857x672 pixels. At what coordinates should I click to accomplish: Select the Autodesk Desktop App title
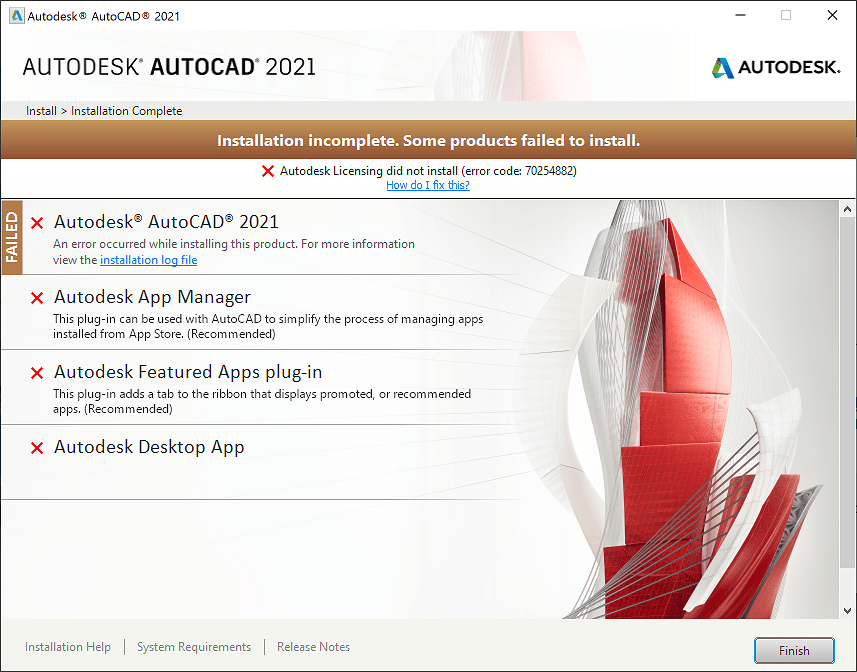point(149,447)
